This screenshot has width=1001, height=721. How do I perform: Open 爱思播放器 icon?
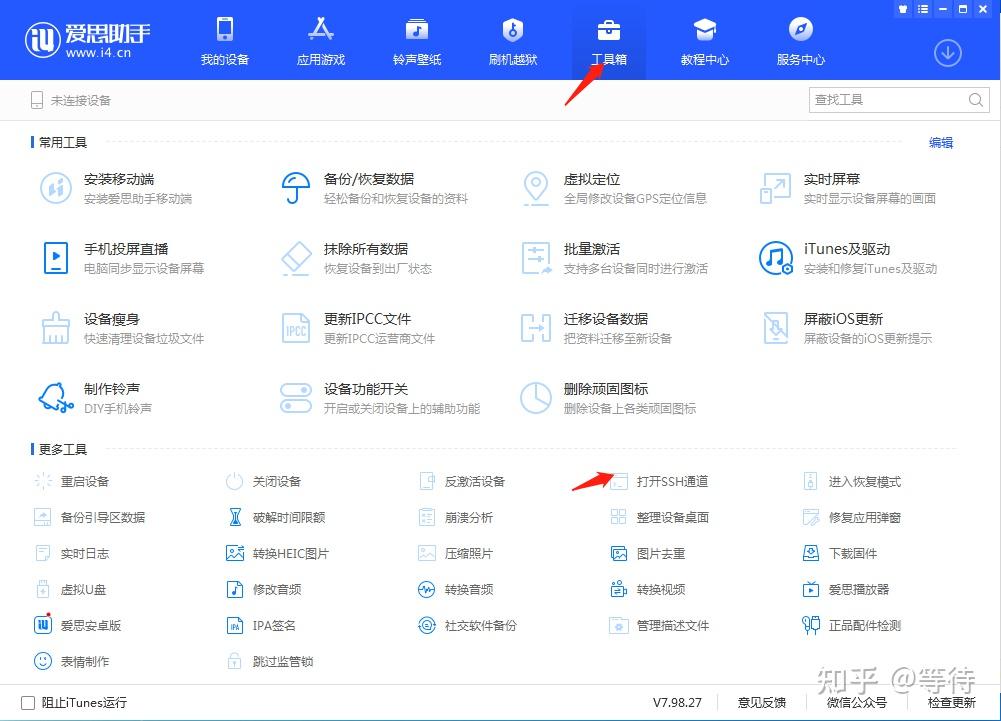click(810, 589)
